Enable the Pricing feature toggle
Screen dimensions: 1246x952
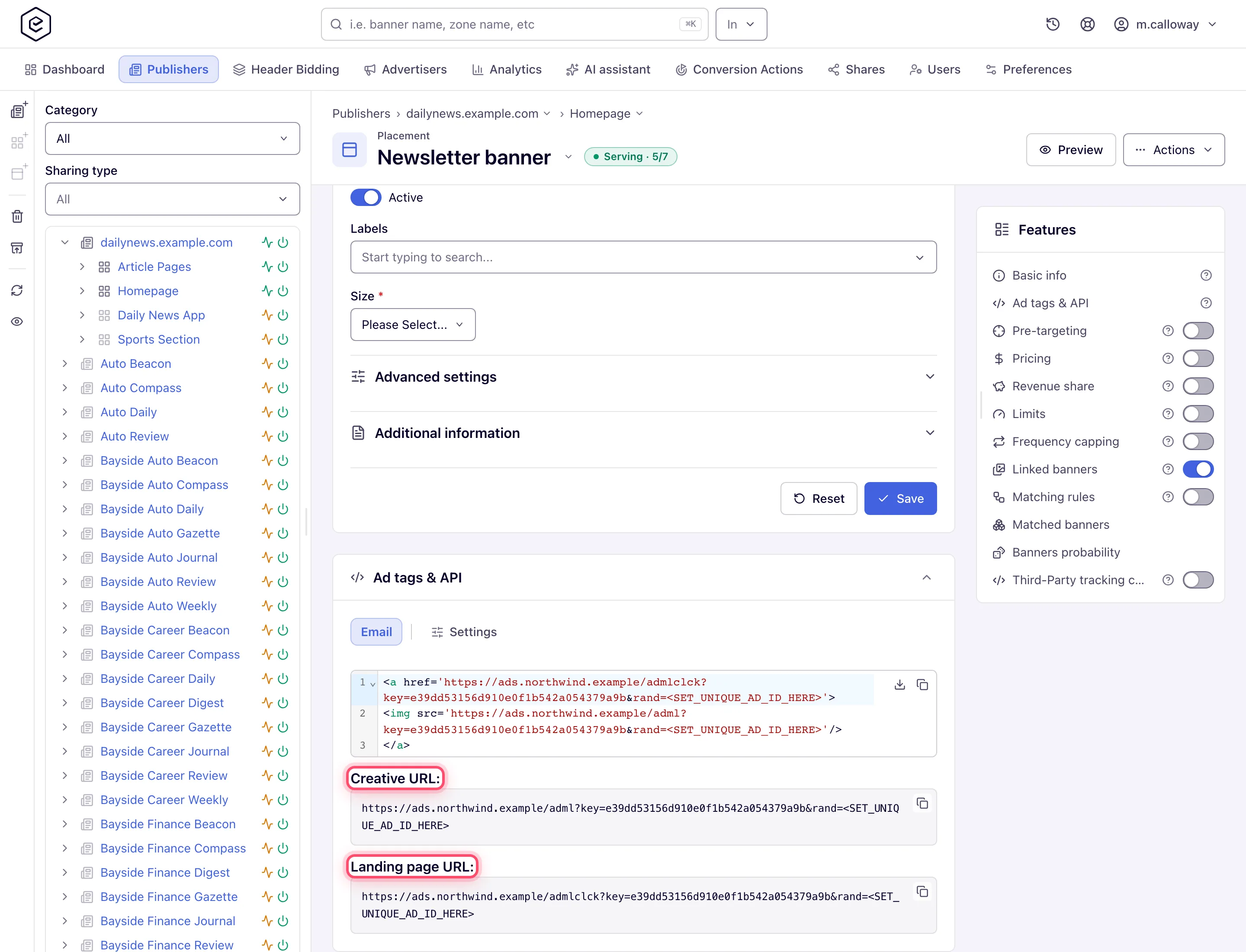[x=1198, y=358]
